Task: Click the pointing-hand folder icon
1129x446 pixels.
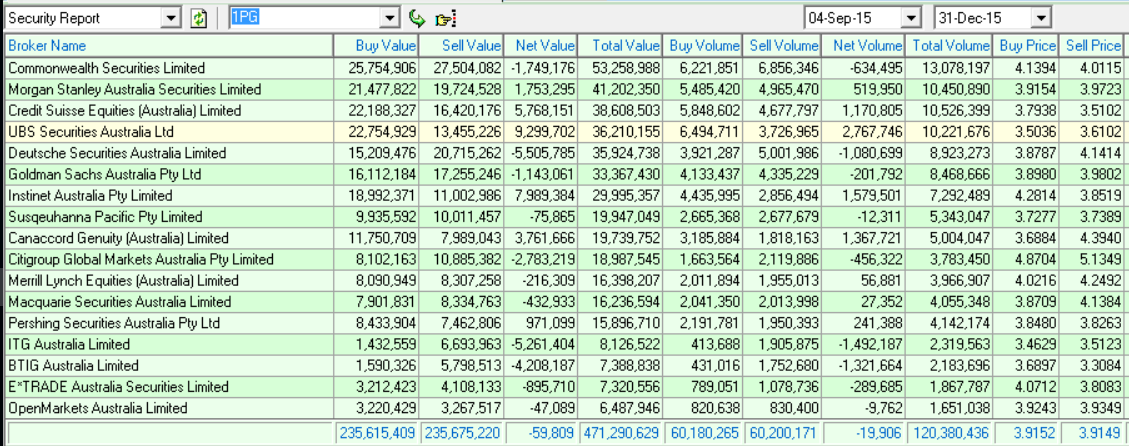Action: tap(446, 19)
